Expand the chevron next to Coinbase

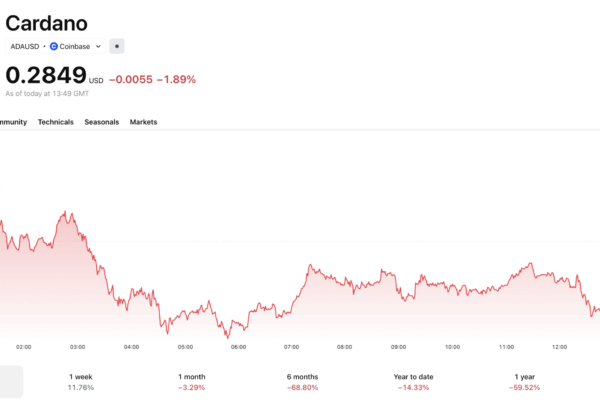pyautogui.click(x=98, y=46)
